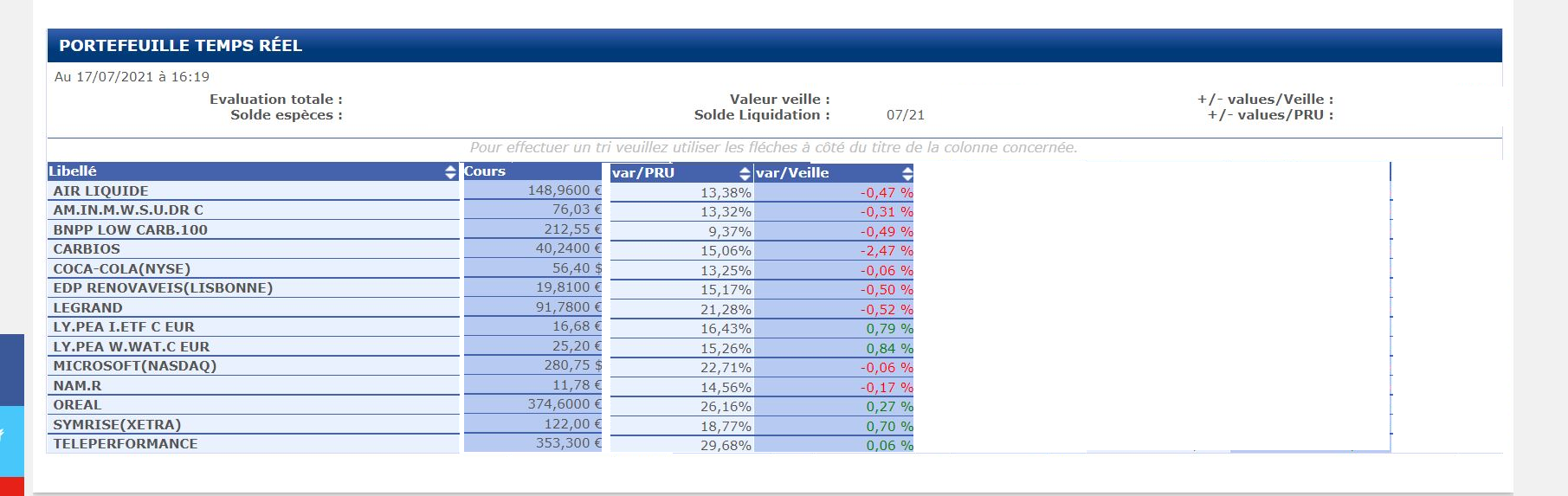Viewport: 1568px width, 496px height.
Task: Click the Libellé column header text
Action: (73, 171)
